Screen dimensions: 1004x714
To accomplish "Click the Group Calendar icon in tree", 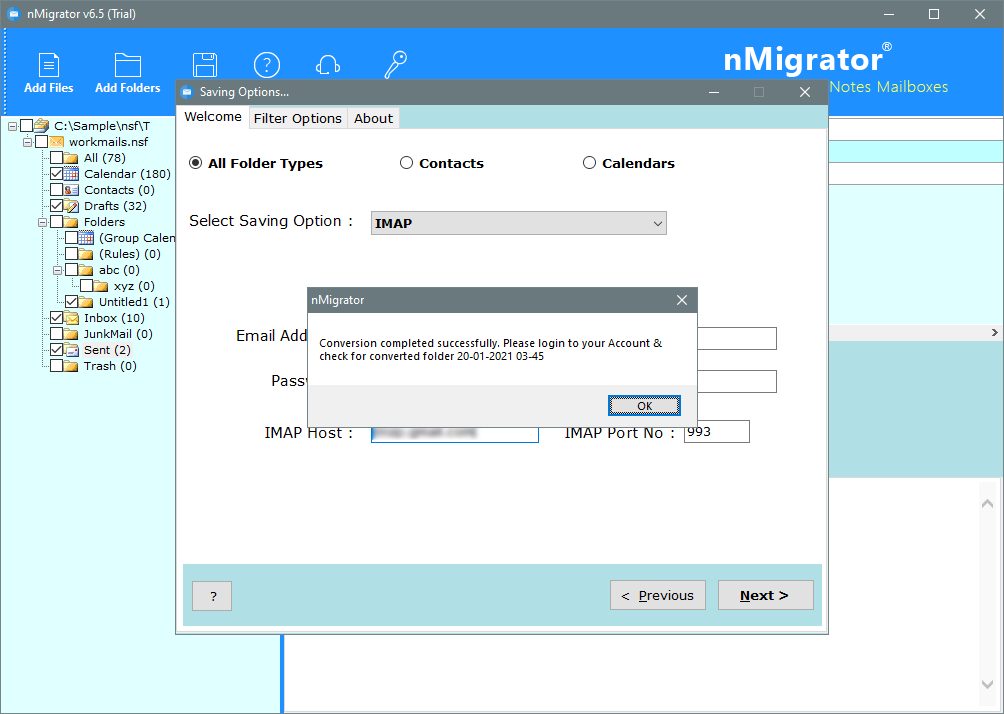I will [x=86, y=238].
